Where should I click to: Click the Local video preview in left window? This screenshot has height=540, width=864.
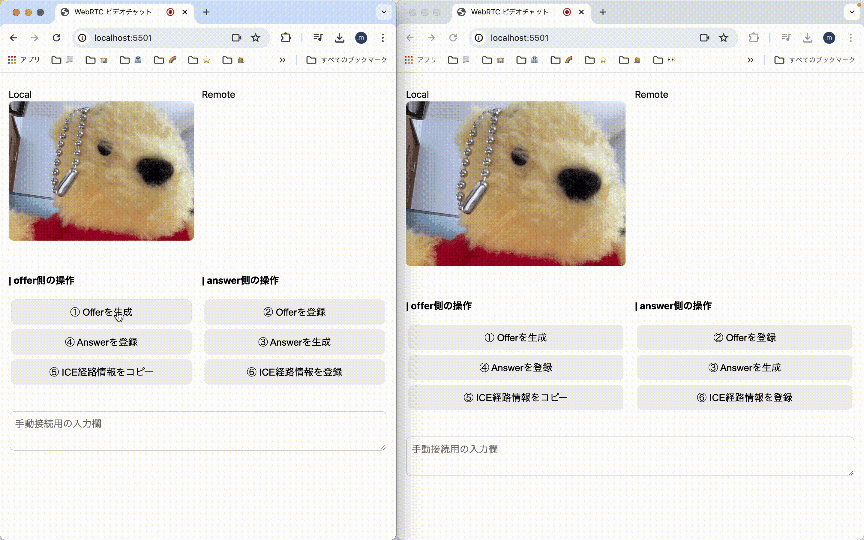[101, 171]
